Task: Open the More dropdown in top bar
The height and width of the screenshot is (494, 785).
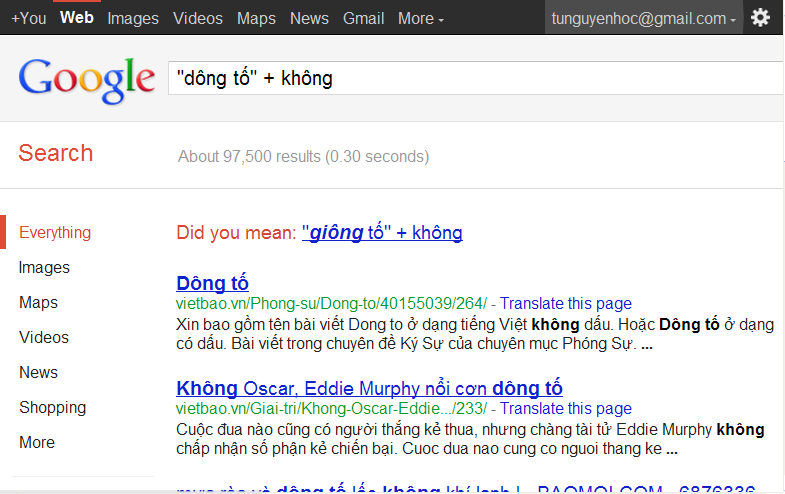Action: pos(421,18)
